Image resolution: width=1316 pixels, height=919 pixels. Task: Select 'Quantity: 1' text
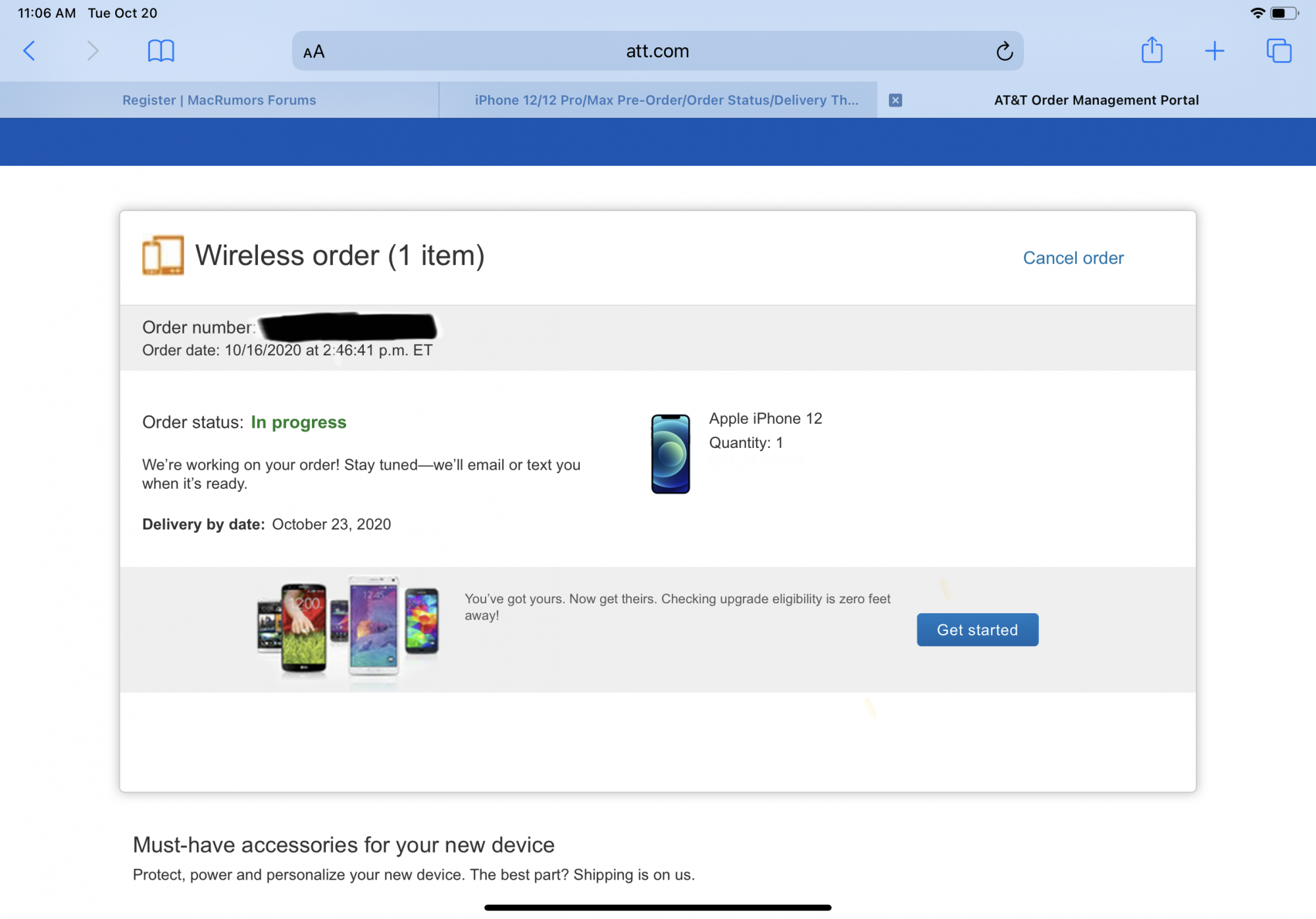(x=746, y=443)
